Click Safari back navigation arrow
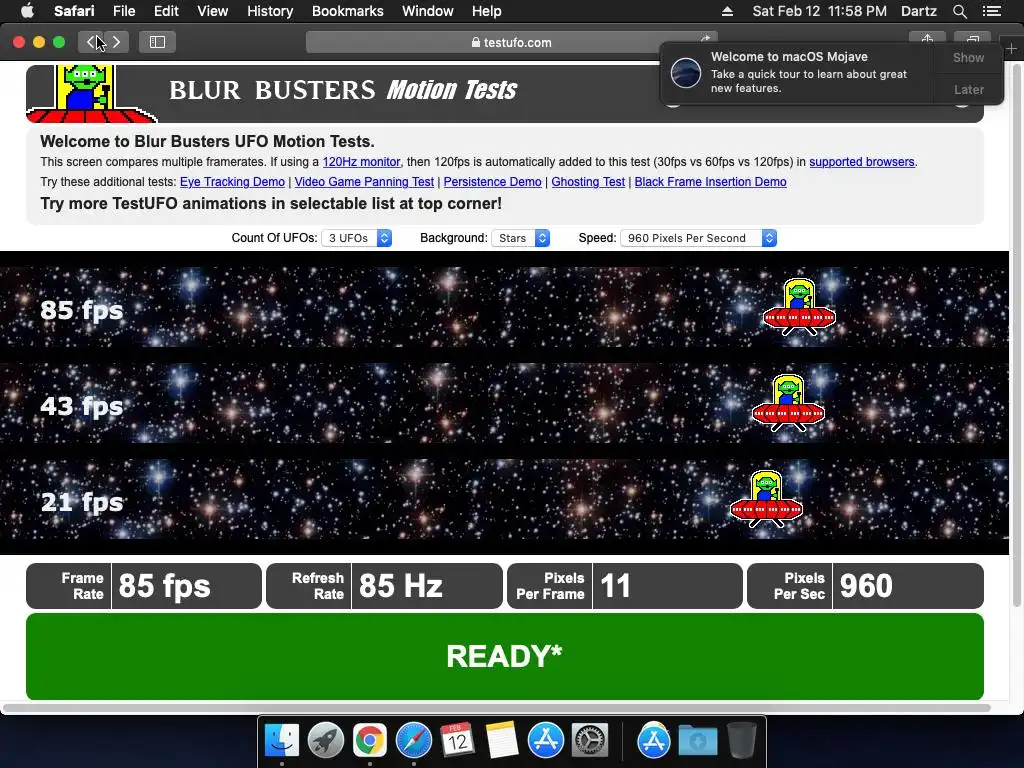 pyautogui.click(x=91, y=42)
